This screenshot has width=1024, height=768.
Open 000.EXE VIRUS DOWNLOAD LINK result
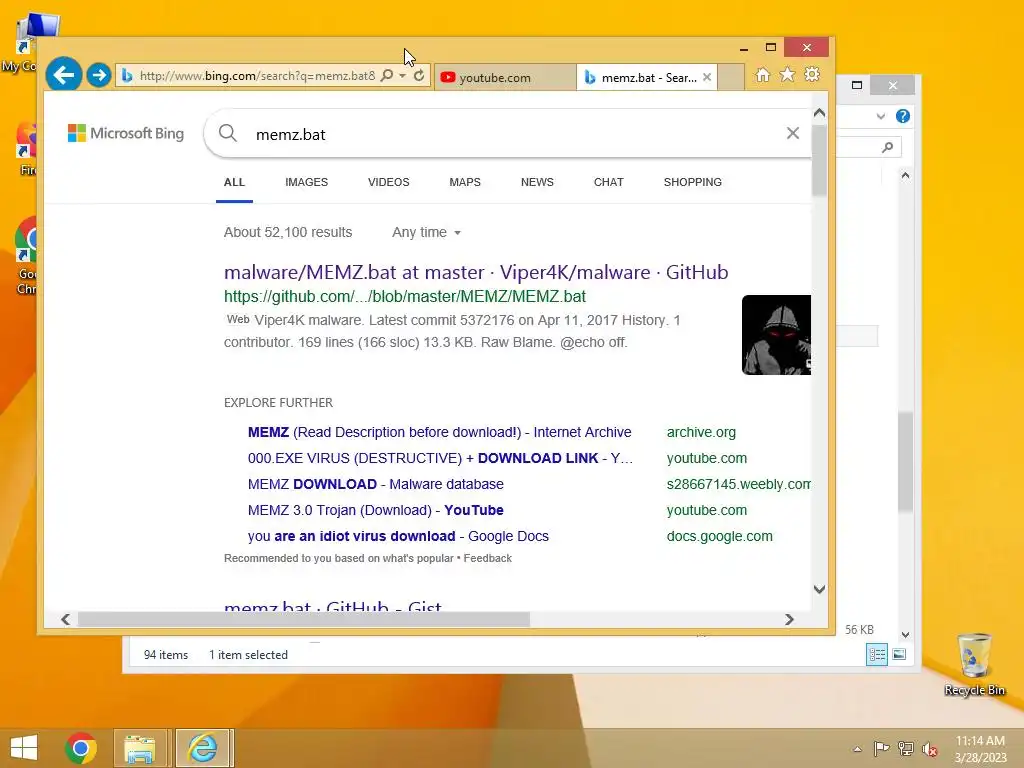(x=440, y=458)
